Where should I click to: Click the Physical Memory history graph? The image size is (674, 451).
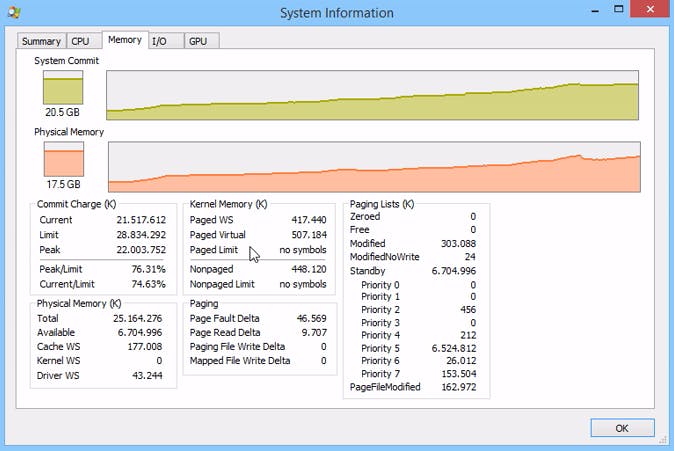(374, 167)
